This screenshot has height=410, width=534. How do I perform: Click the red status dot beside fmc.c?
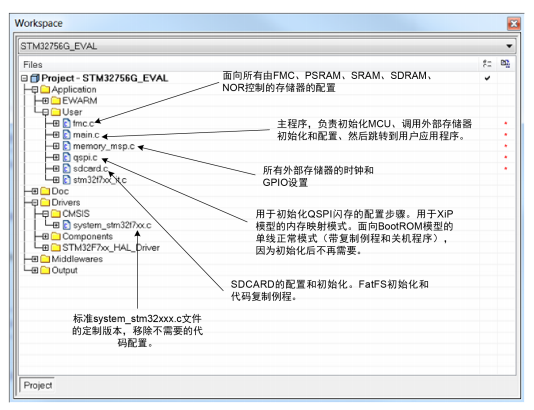click(506, 123)
